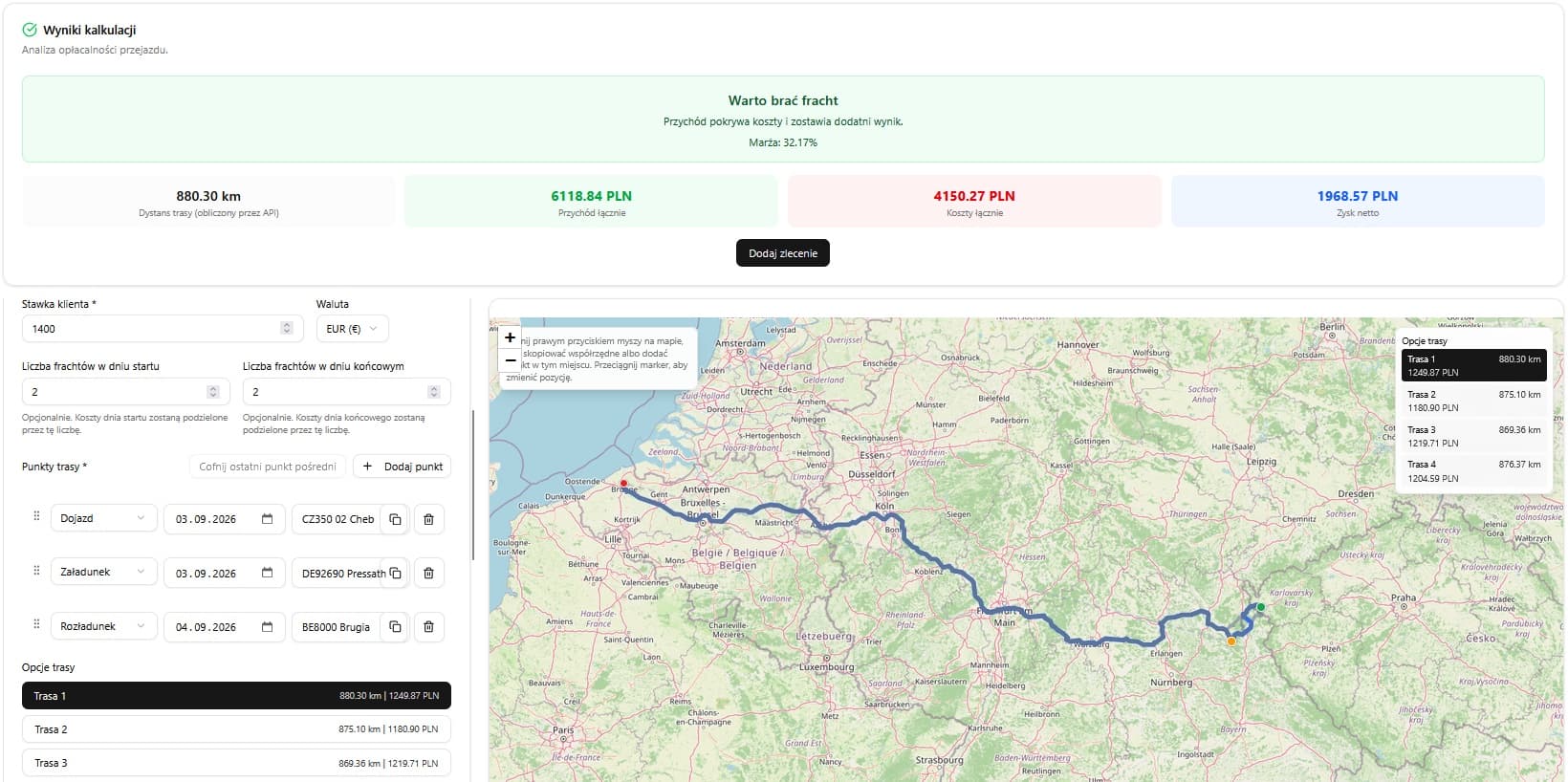Viewport: 1568px width, 782px height.
Task: Edit the Dojazd date 03.09.2026 field
Action: (x=225, y=519)
